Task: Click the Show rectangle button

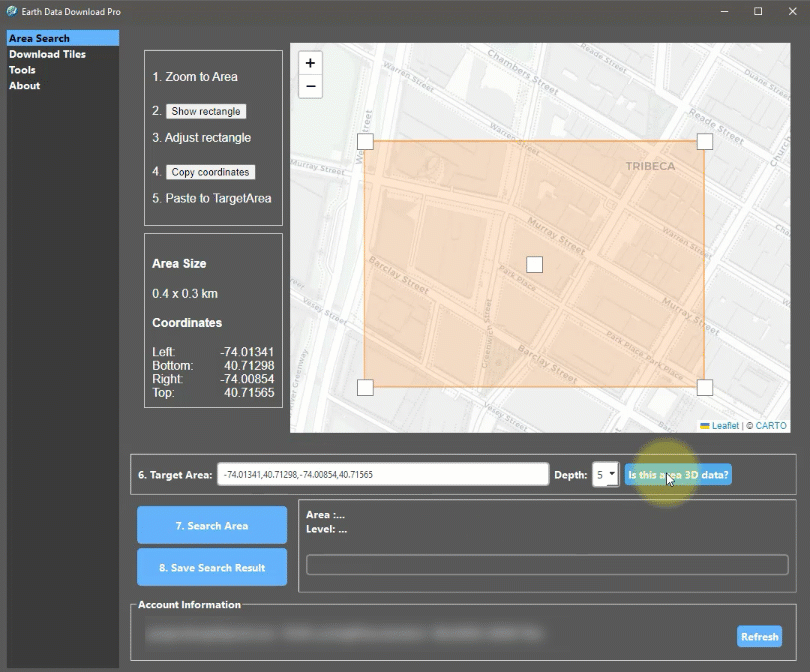Action: 206,112
